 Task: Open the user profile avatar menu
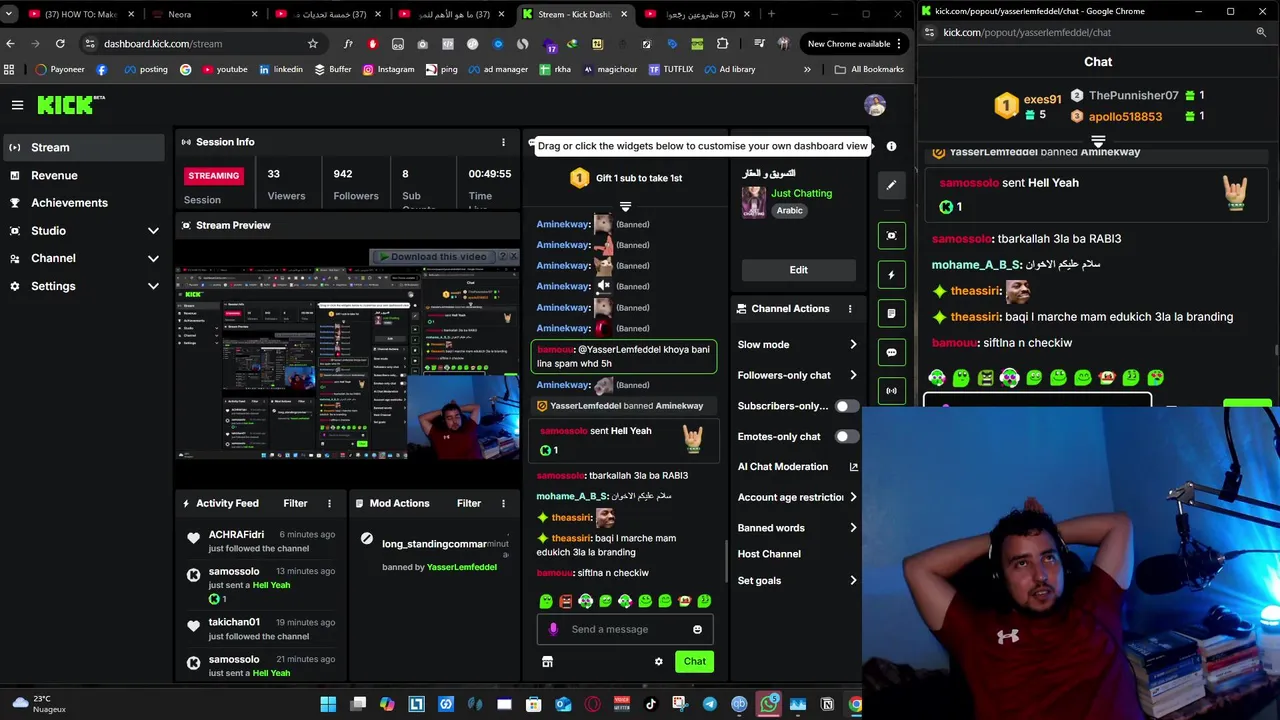tap(875, 105)
